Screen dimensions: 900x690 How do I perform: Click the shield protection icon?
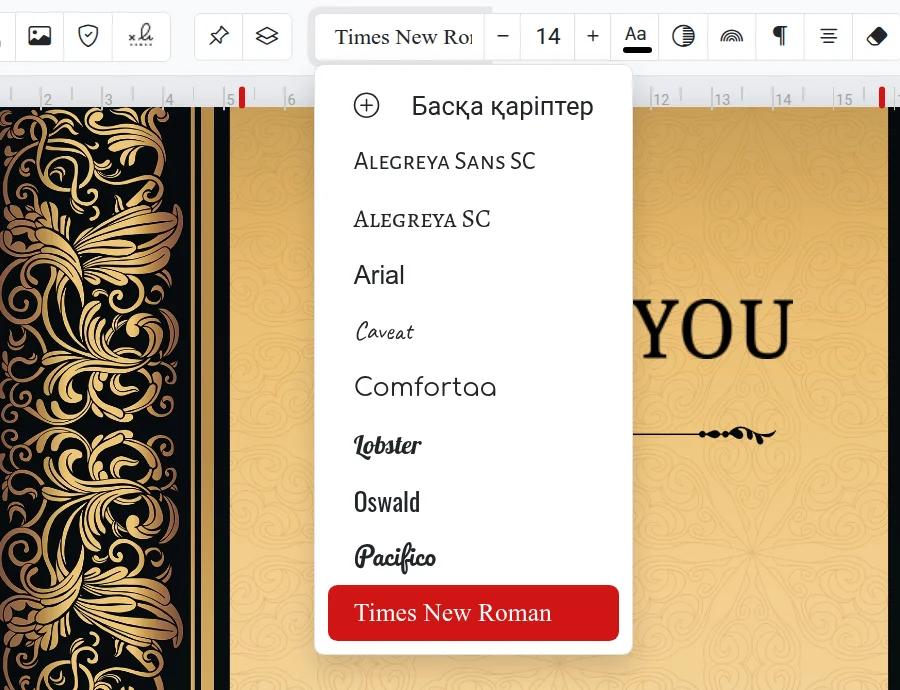tap(88, 36)
